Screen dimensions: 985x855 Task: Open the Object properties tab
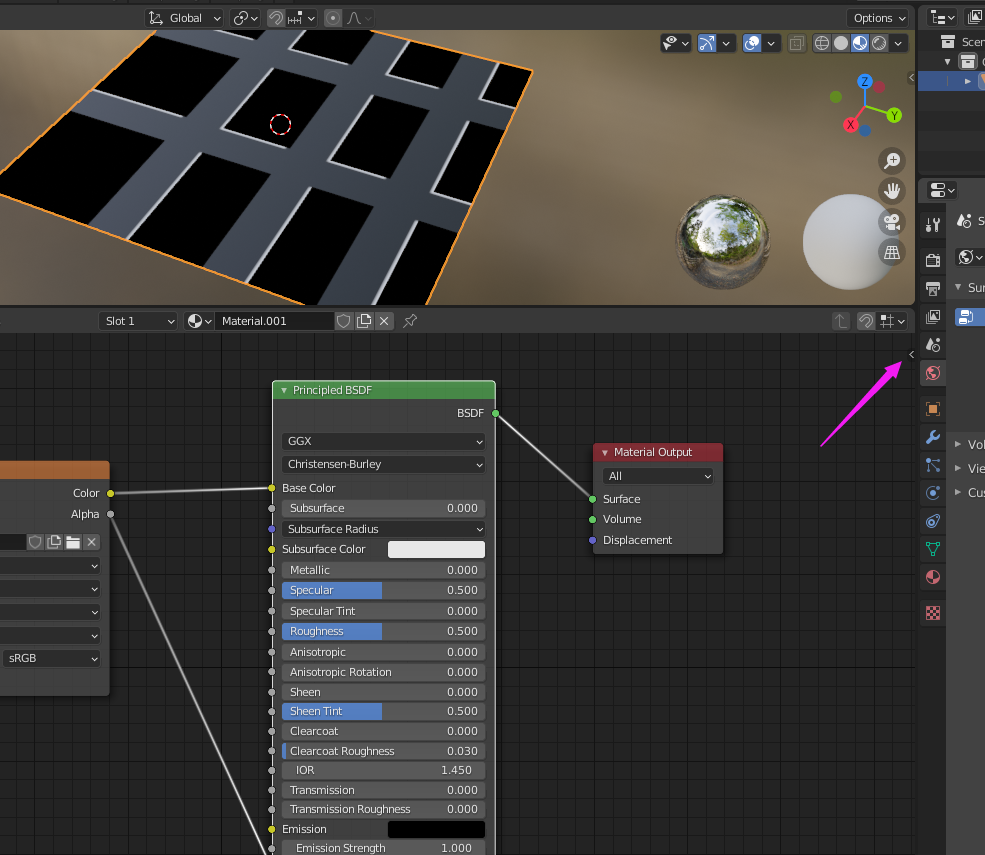pyautogui.click(x=933, y=409)
